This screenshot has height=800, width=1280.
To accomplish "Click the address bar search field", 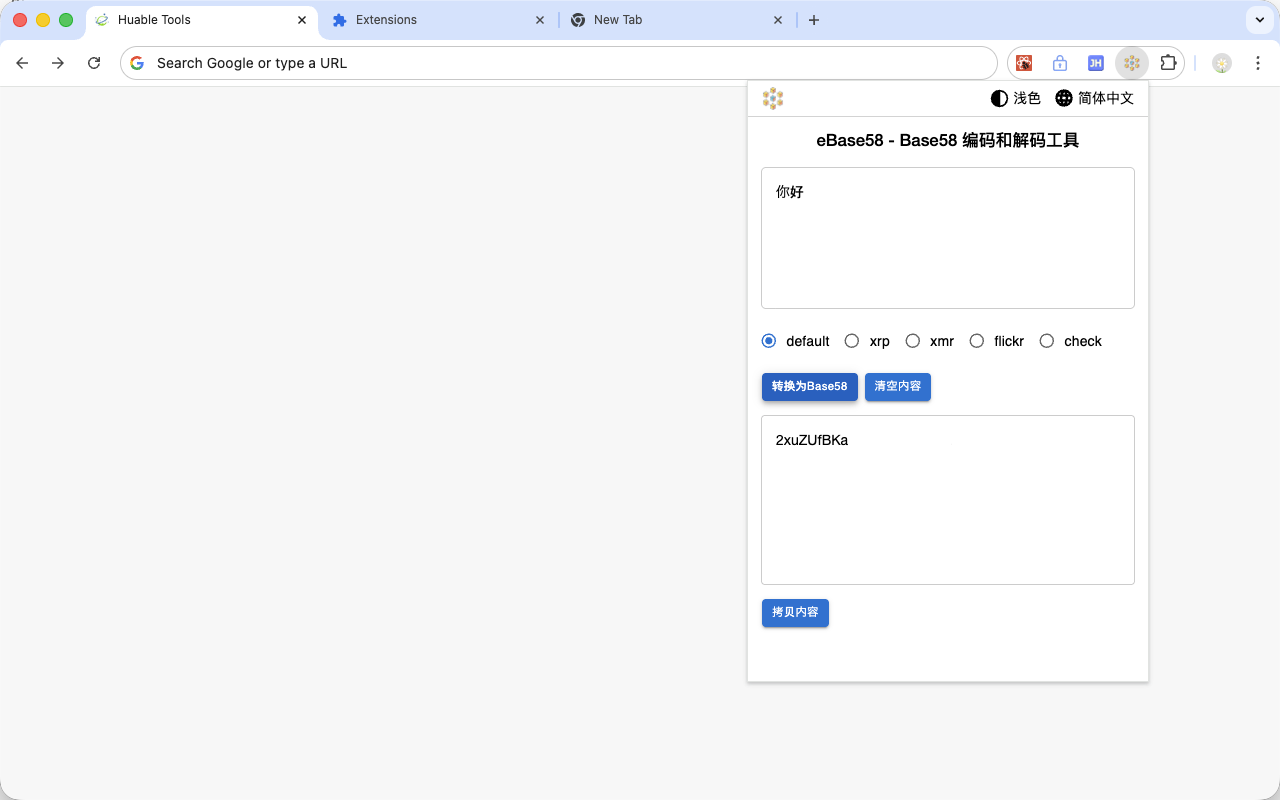I will pos(559,63).
